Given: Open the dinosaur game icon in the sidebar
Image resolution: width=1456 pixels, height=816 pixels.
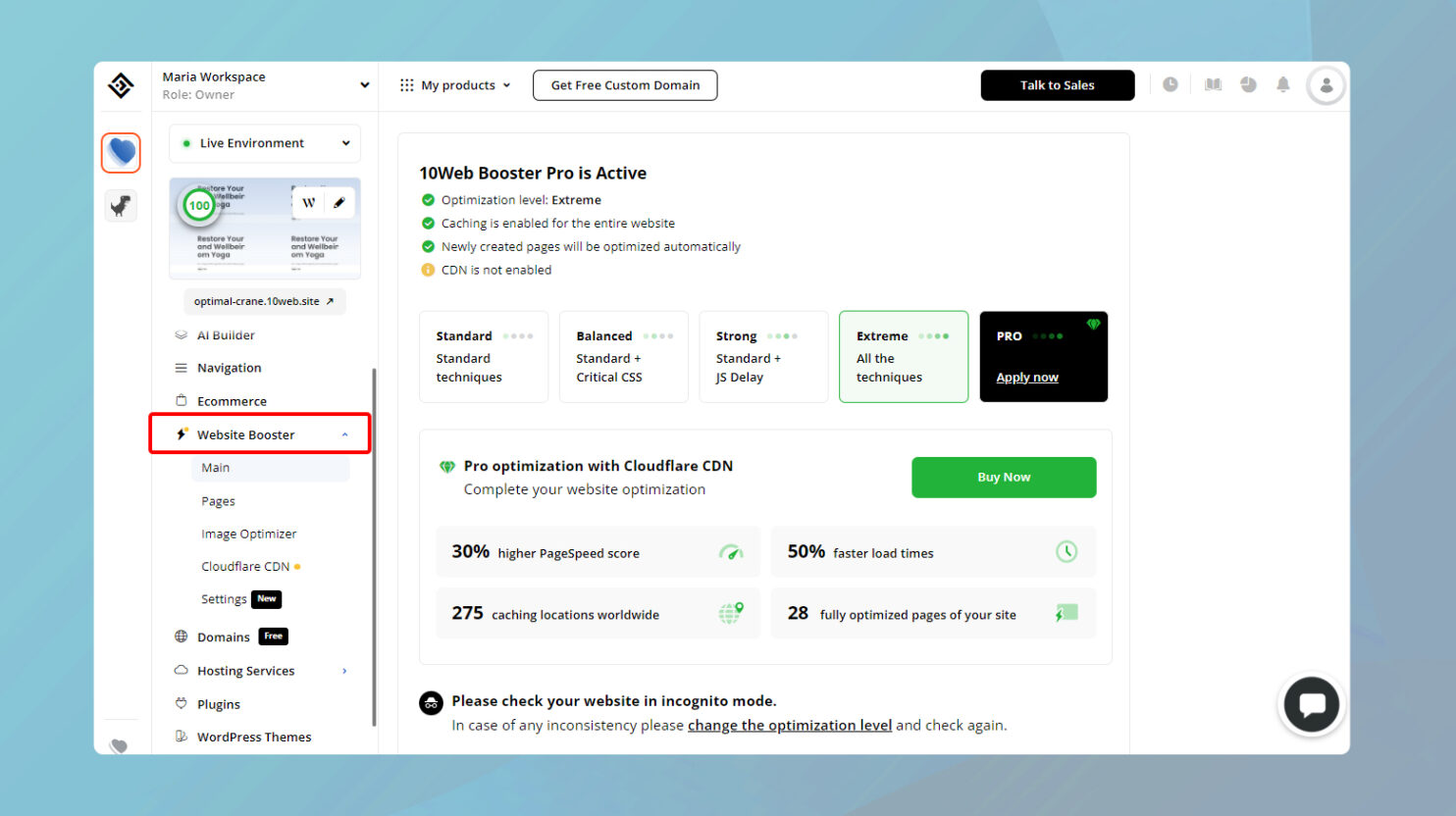Looking at the screenshot, I should point(120,205).
